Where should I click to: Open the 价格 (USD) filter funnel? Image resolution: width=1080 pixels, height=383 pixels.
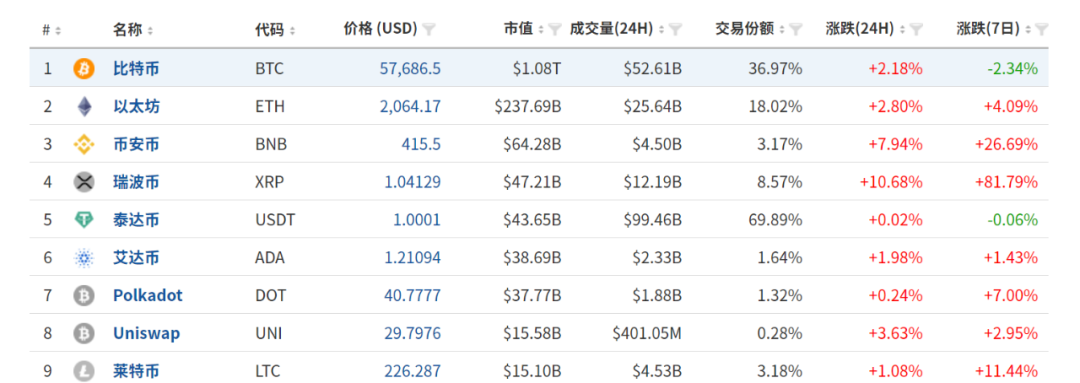(428, 30)
